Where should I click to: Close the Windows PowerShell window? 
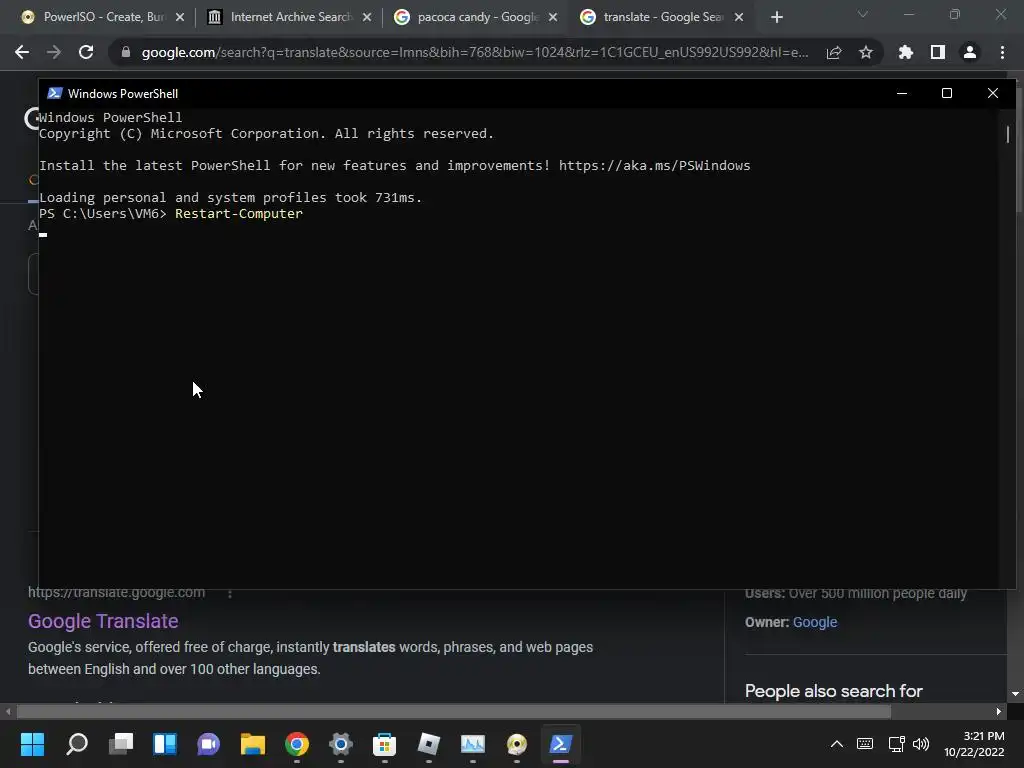tap(993, 93)
